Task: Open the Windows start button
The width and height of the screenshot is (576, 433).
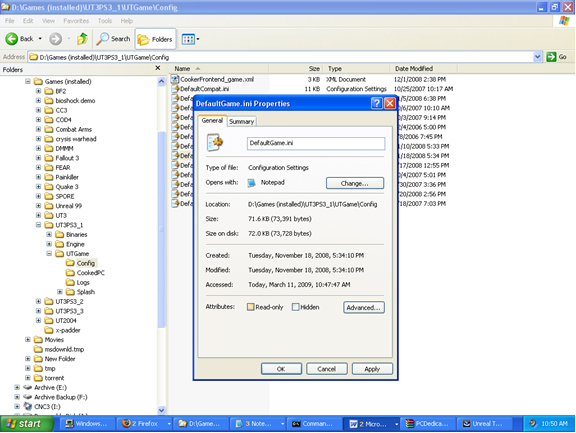Action: 27,423
